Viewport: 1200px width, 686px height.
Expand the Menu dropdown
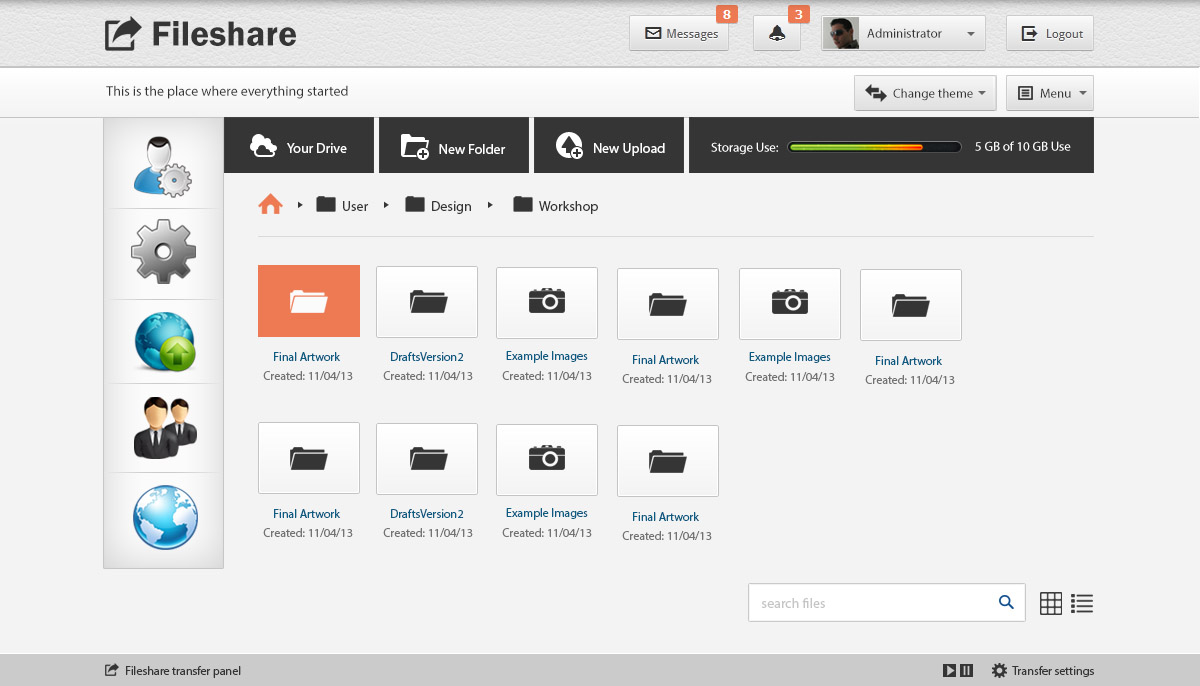click(x=1049, y=93)
